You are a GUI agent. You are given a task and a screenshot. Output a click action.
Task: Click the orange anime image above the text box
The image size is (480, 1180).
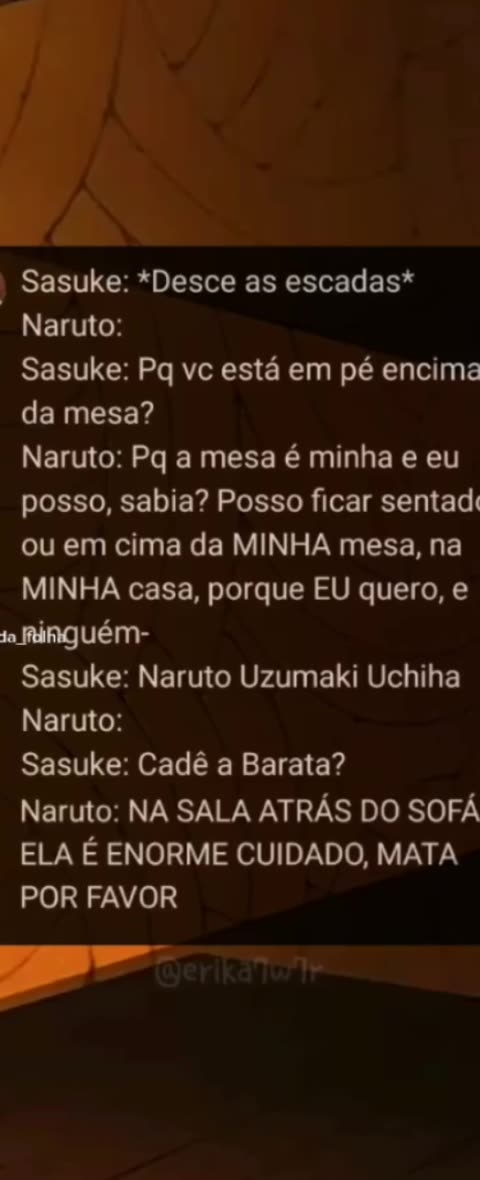[x=240, y=123]
